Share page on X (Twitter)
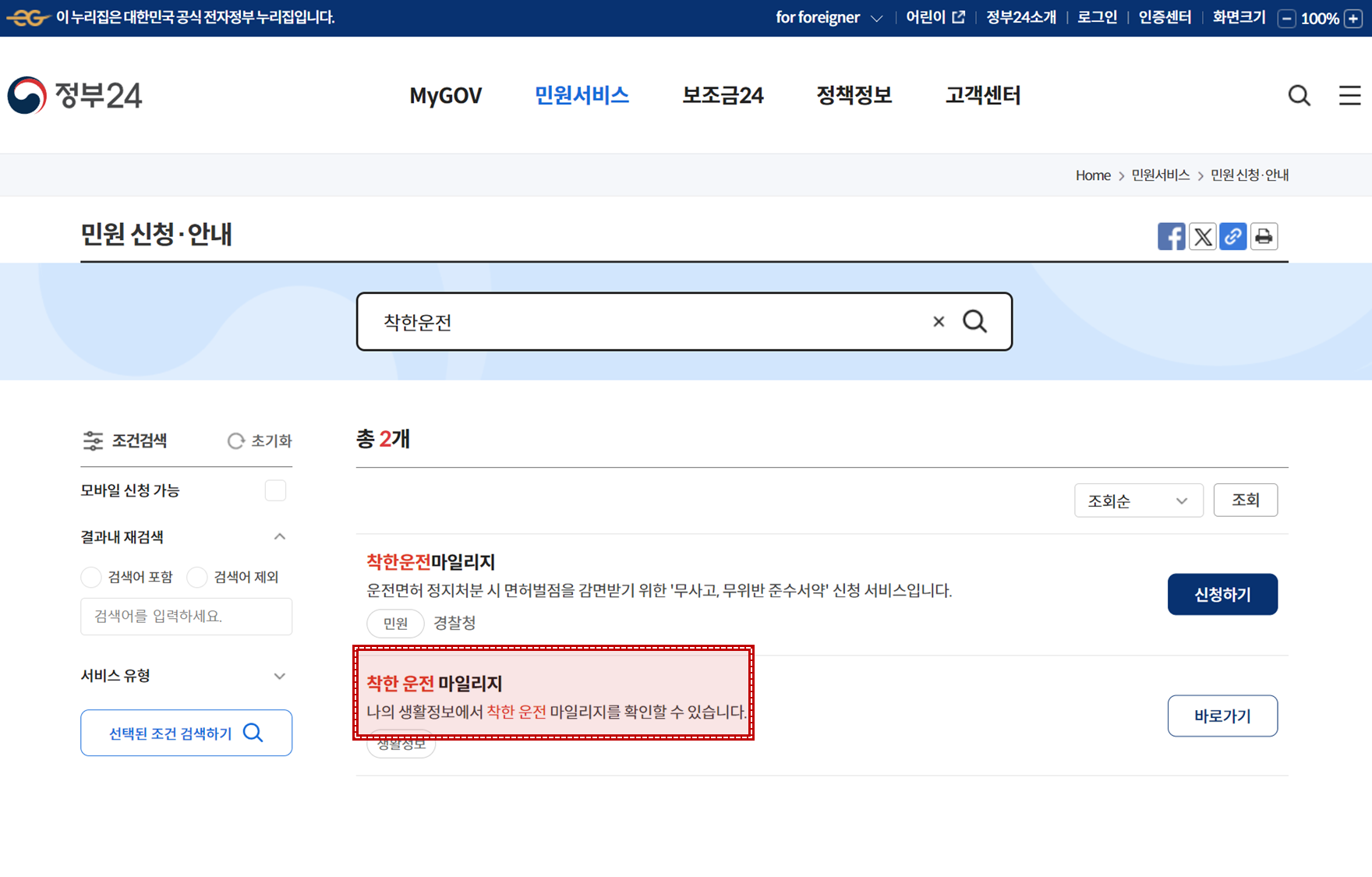 coord(1202,236)
